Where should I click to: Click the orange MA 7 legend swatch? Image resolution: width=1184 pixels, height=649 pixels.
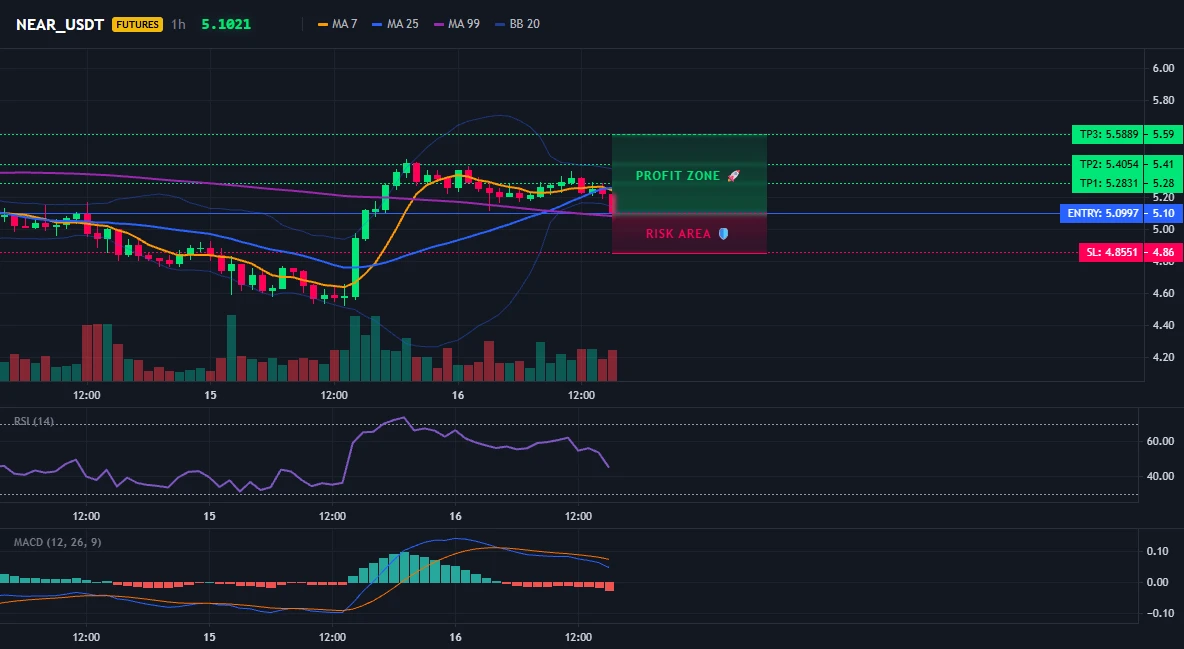(x=323, y=24)
